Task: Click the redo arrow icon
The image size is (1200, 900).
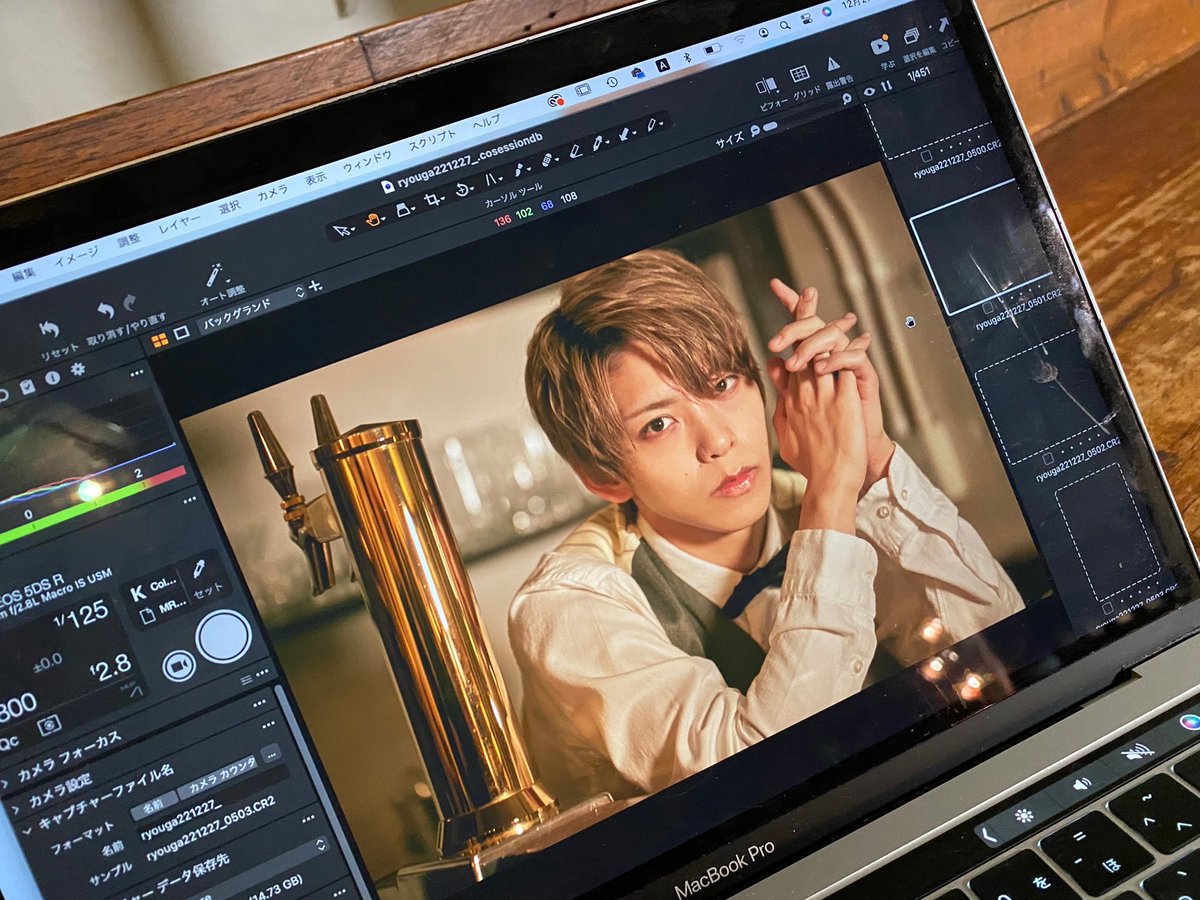Action: coord(129,303)
